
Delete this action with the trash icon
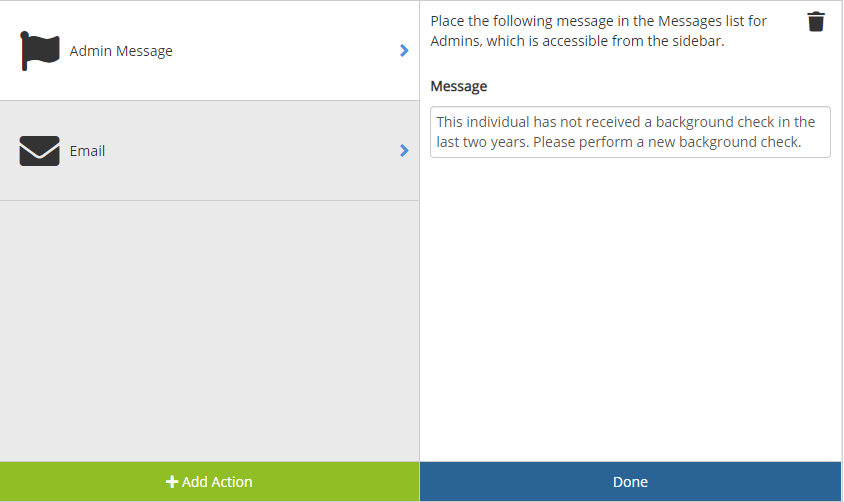point(816,22)
